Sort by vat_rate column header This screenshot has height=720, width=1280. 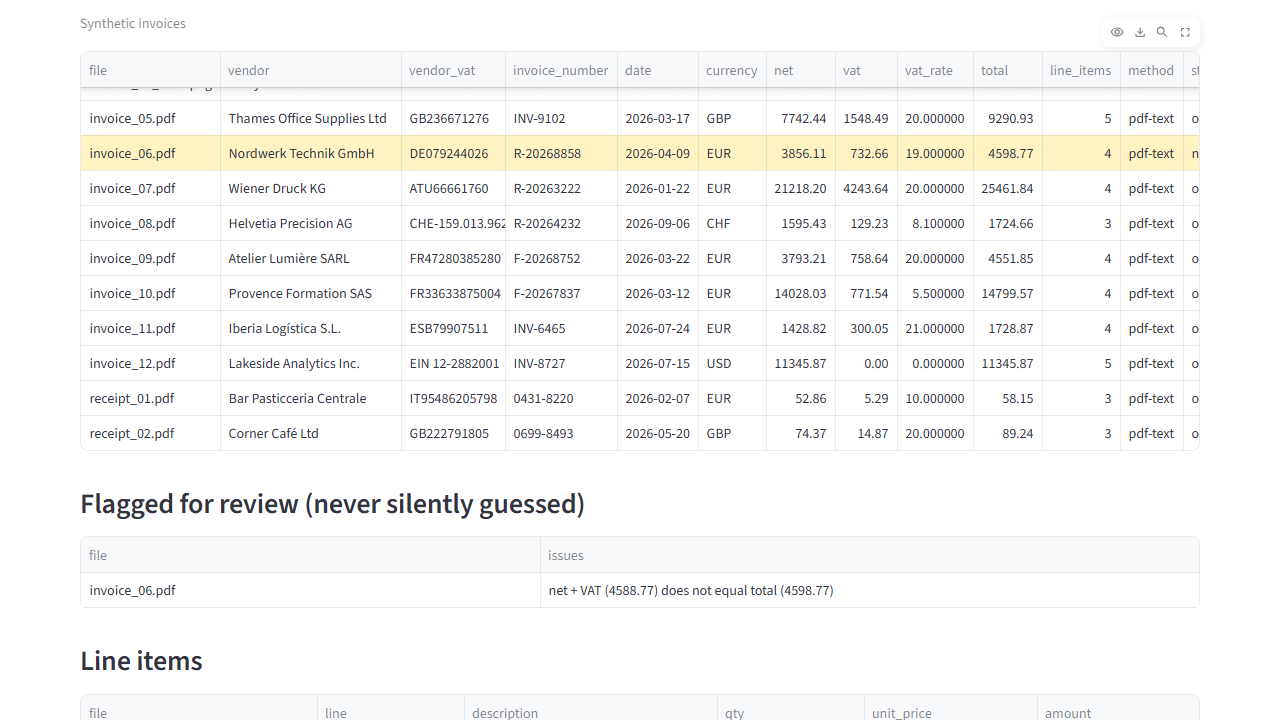tap(935, 70)
